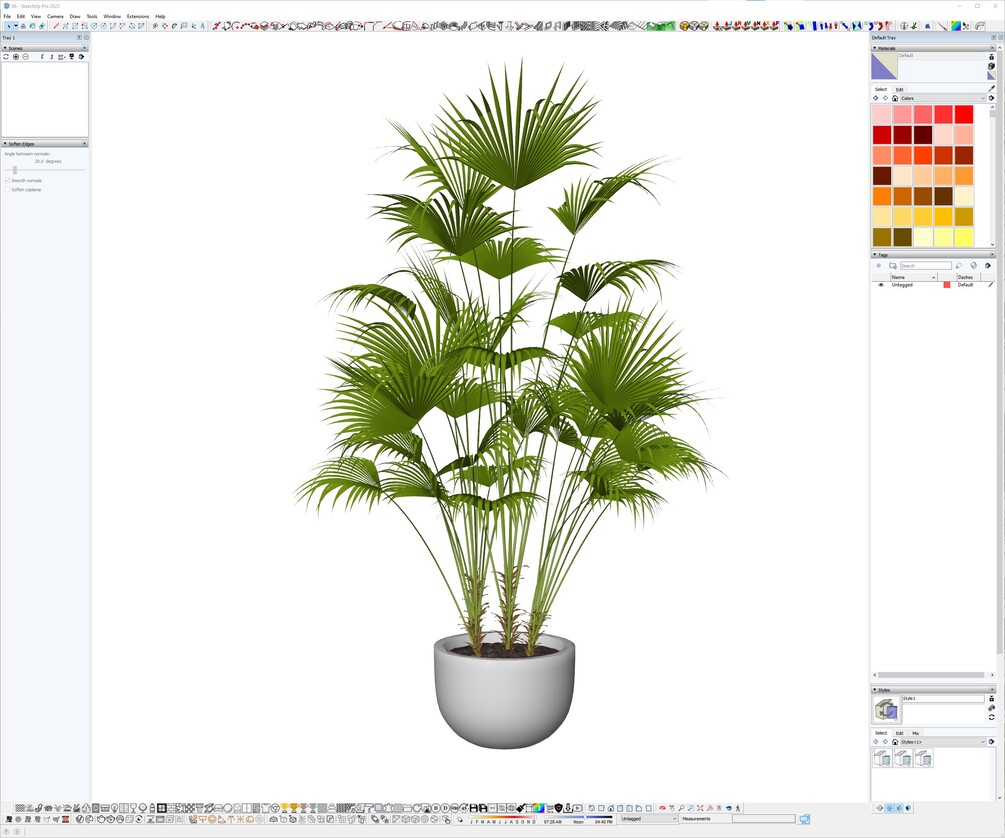The image size is (1005, 838).
Task: Click materials back navigation arrow
Action: coord(876,98)
